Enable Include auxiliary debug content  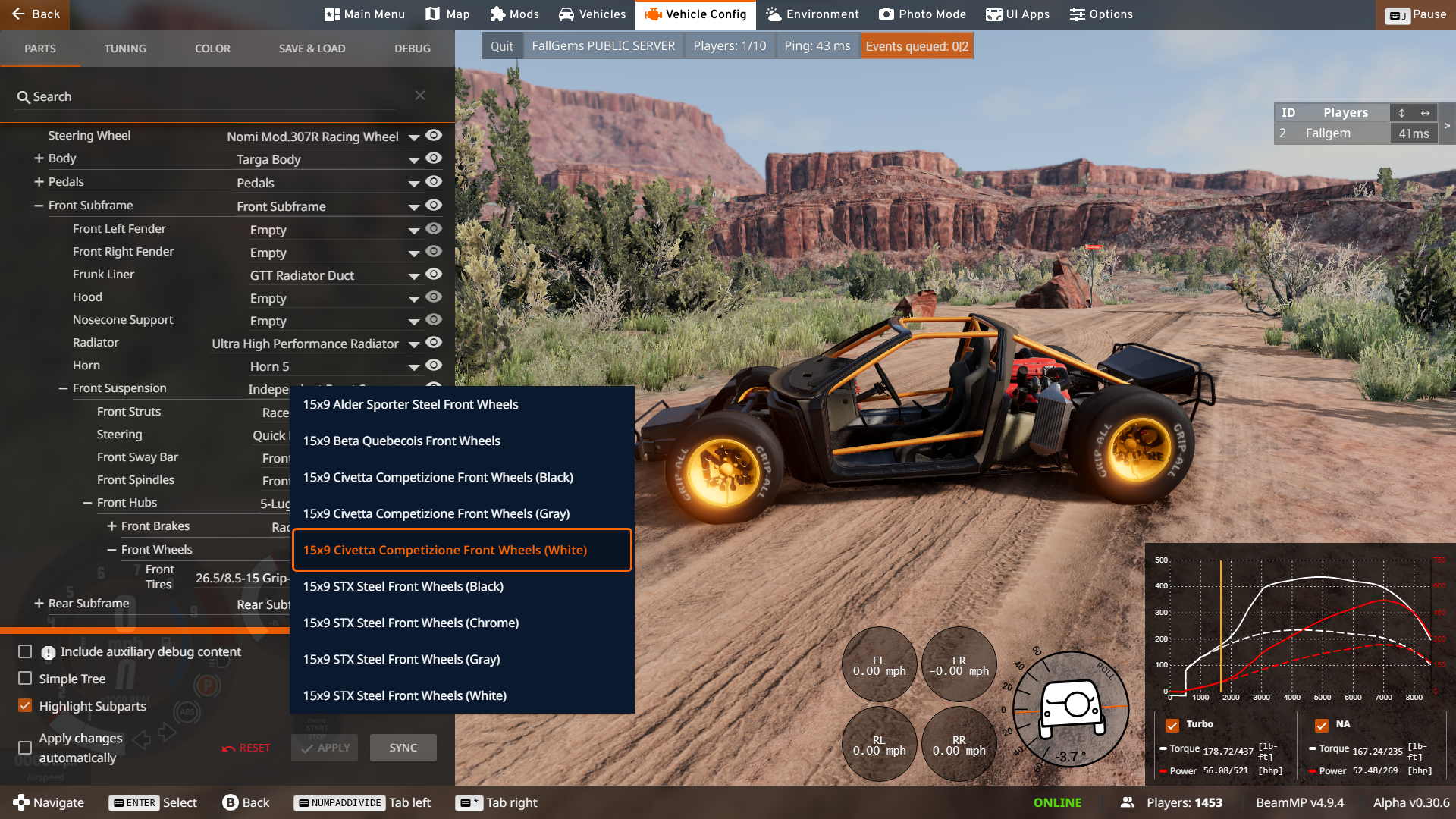point(25,651)
